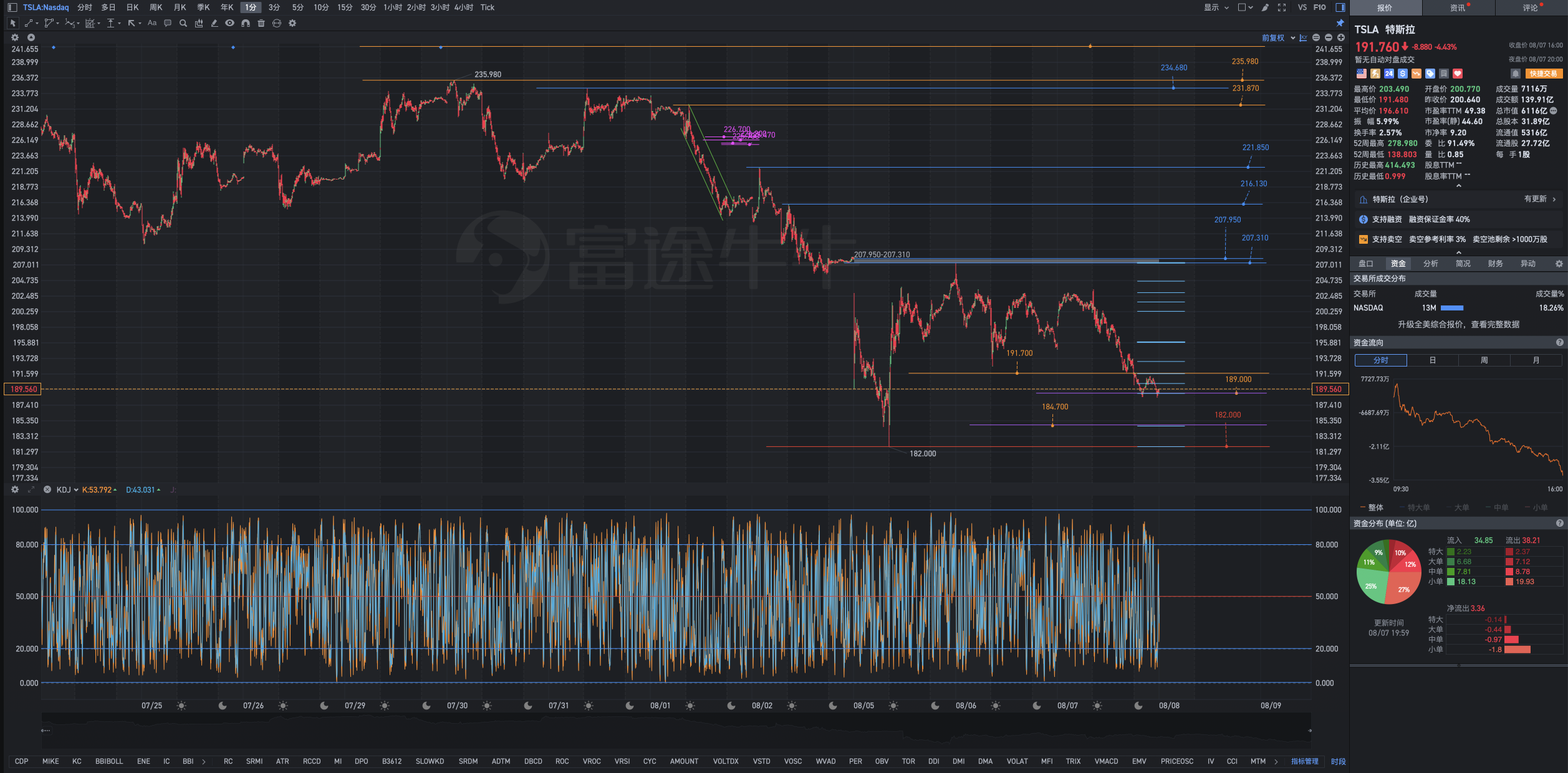The image size is (1568, 773).
Task: Select 日 in capital flow period
Action: click(x=1433, y=360)
